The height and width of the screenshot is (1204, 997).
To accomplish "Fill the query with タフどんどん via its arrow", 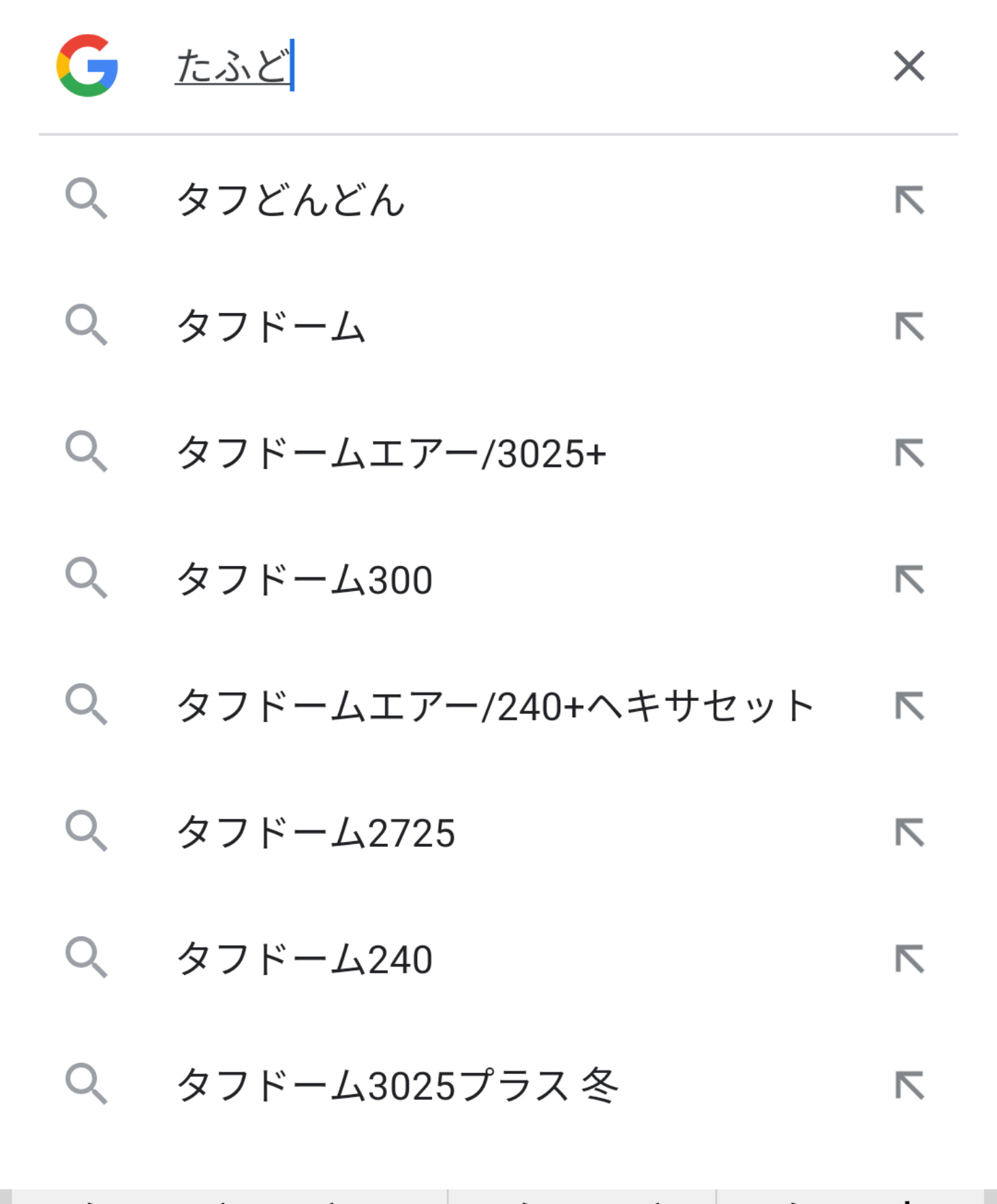I will [909, 200].
